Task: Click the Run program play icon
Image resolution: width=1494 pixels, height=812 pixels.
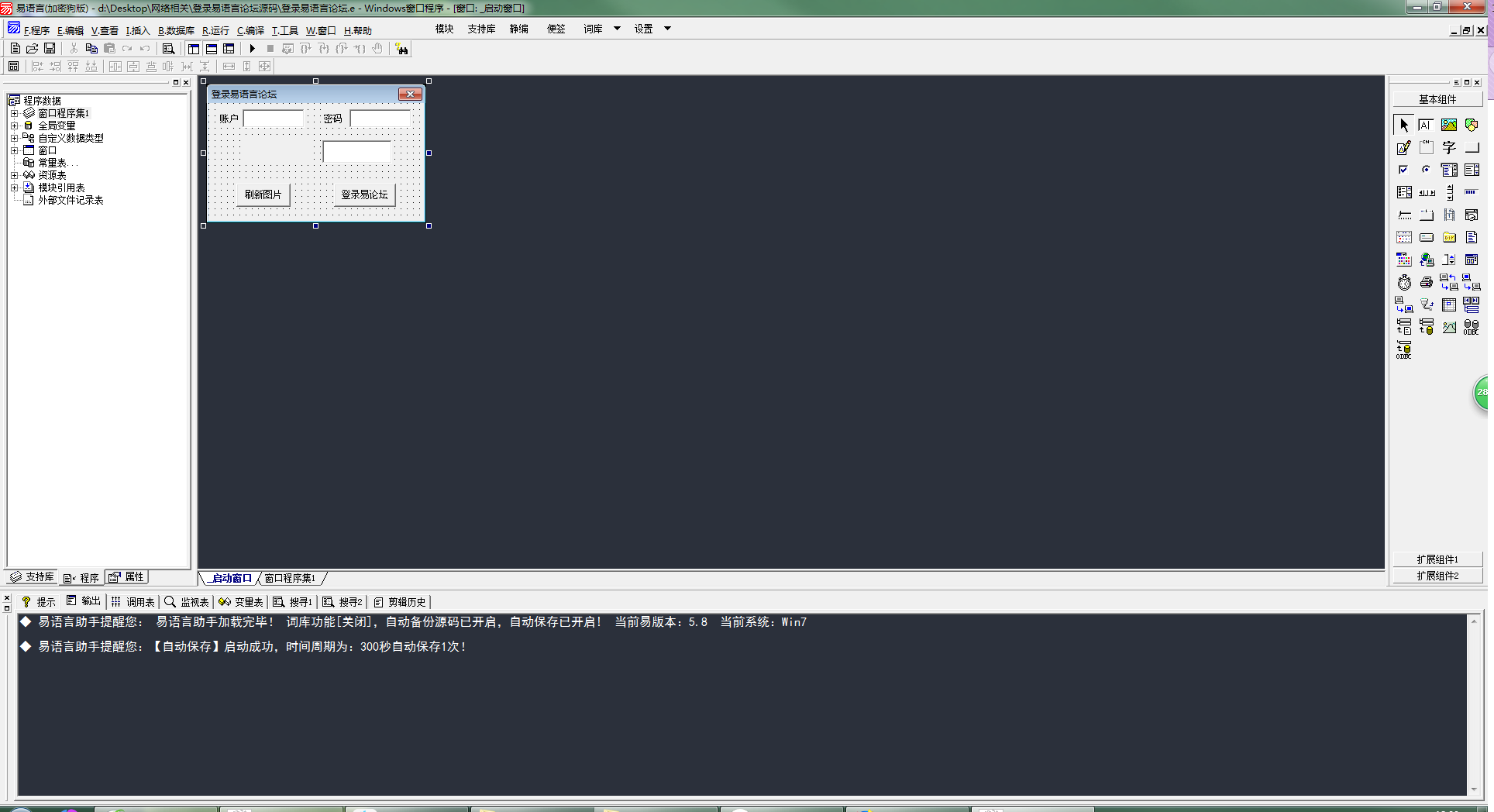Action: (x=253, y=49)
